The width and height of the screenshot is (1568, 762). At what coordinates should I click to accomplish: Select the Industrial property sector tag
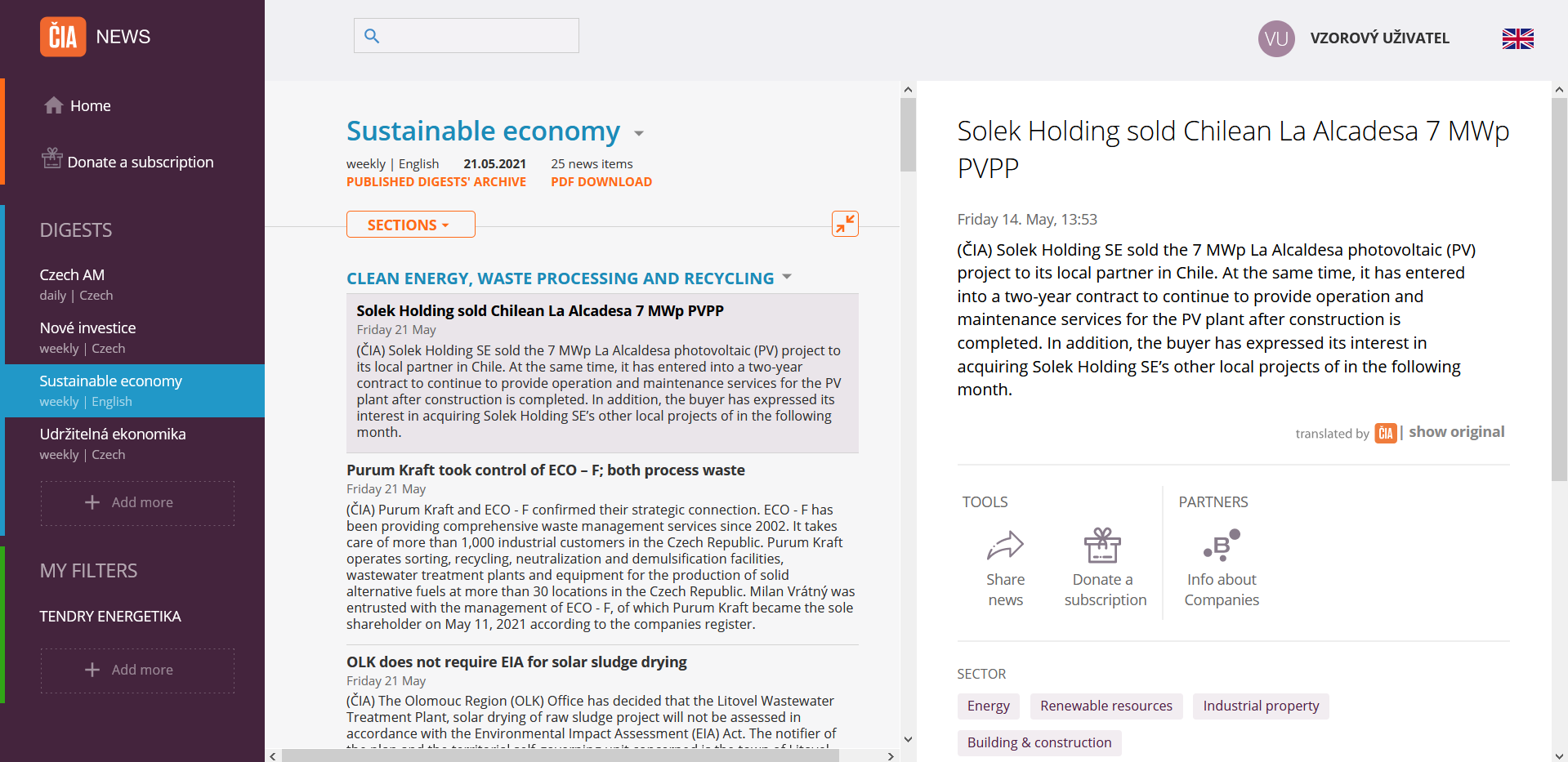coord(1261,706)
